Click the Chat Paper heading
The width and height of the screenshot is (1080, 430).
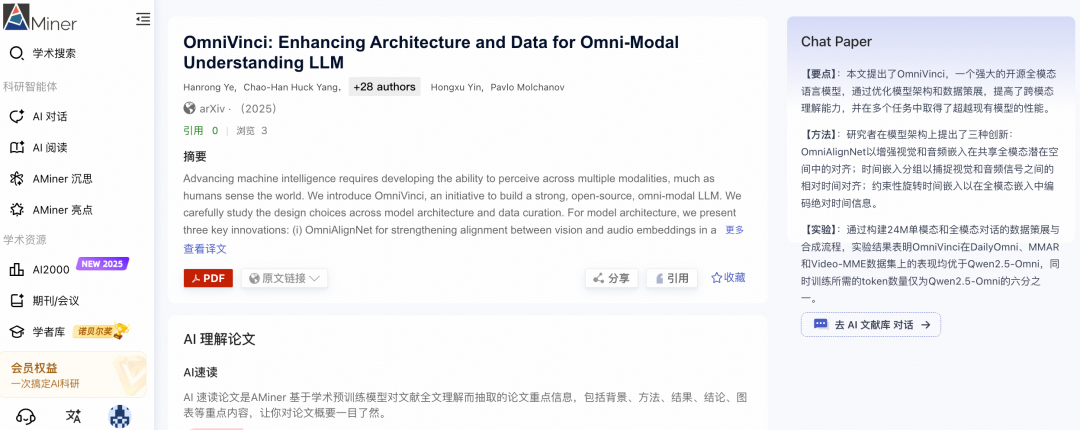(x=836, y=41)
